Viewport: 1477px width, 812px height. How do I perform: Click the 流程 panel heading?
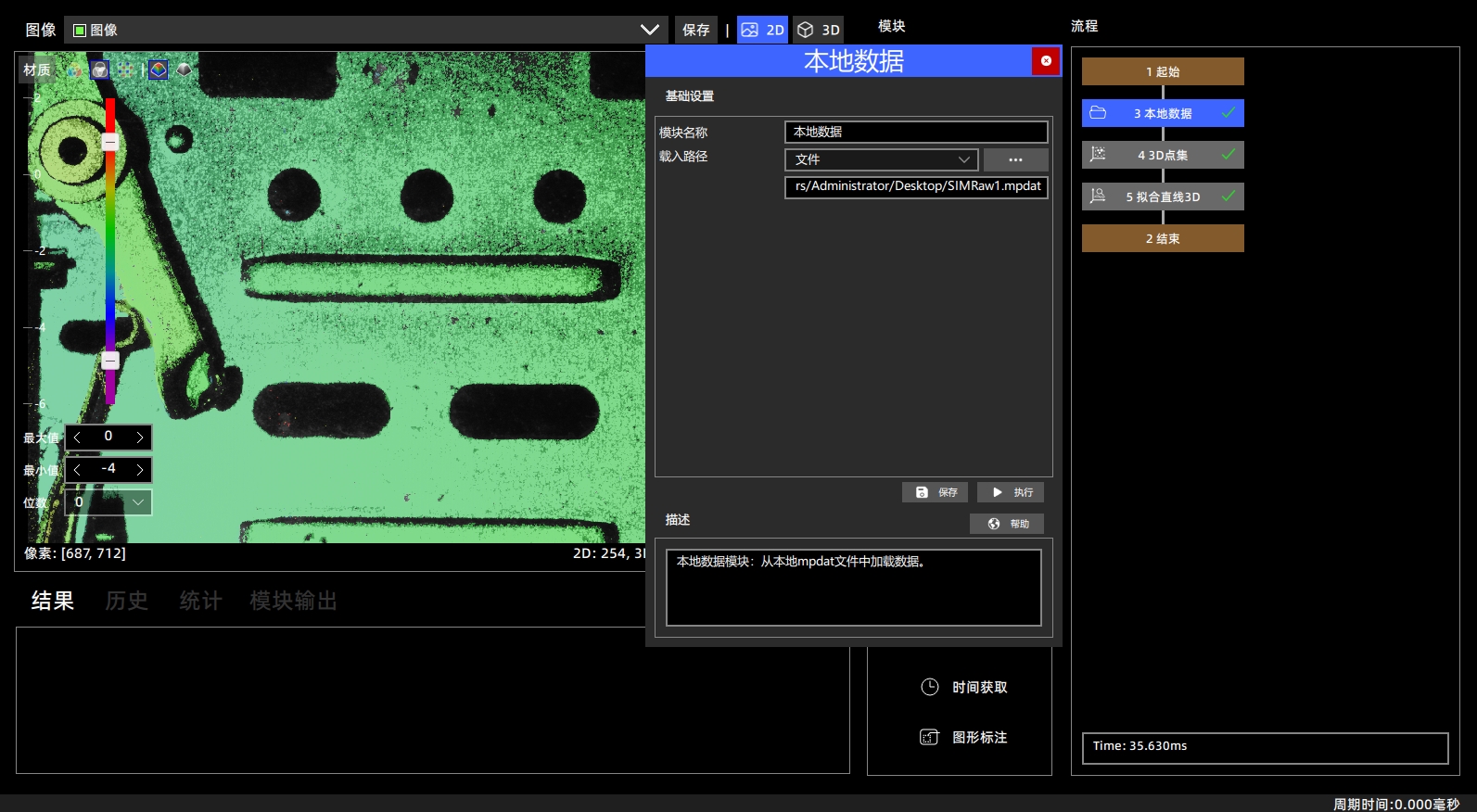click(x=1085, y=26)
